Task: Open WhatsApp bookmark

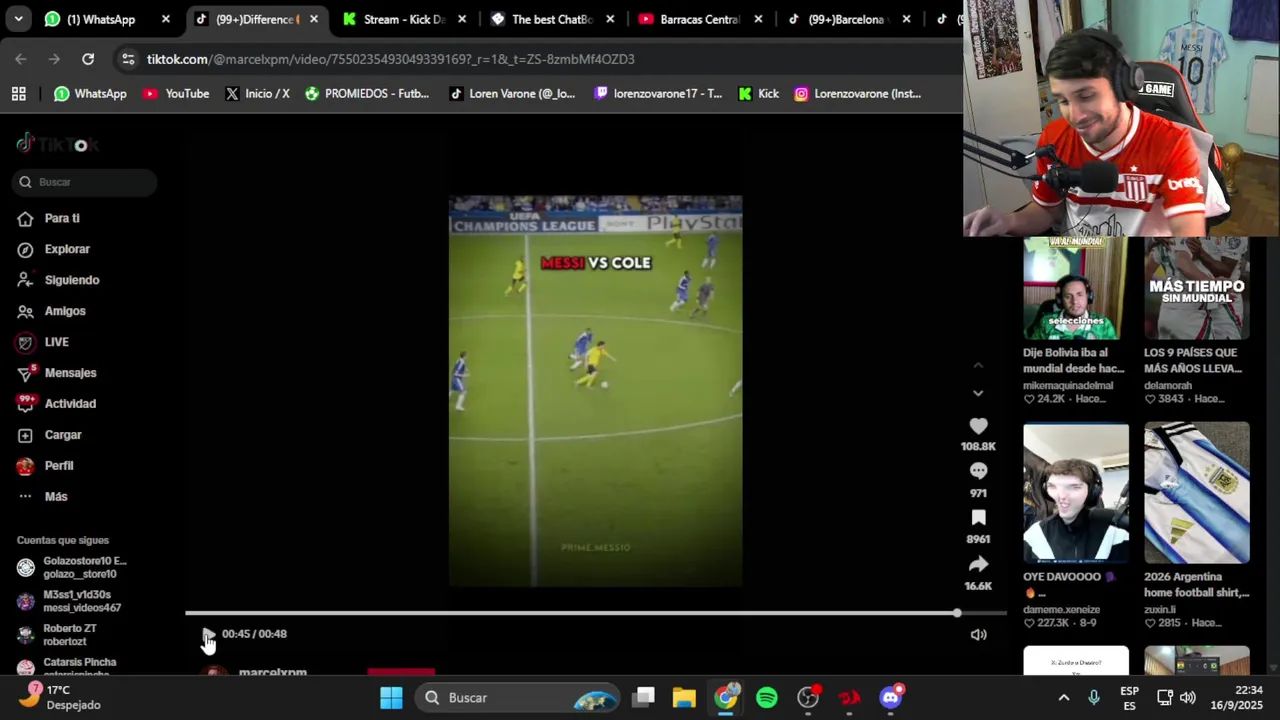Action: (90, 94)
